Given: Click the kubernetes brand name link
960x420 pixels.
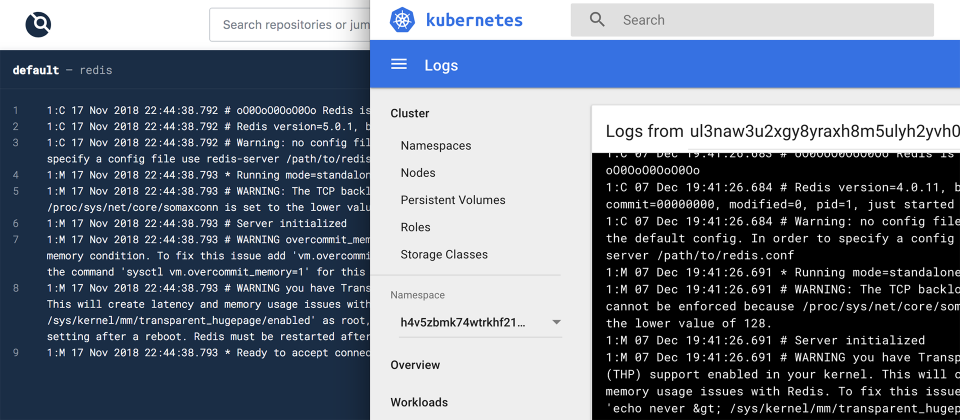Looking at the screenshot, I should (x=474, y=20).
